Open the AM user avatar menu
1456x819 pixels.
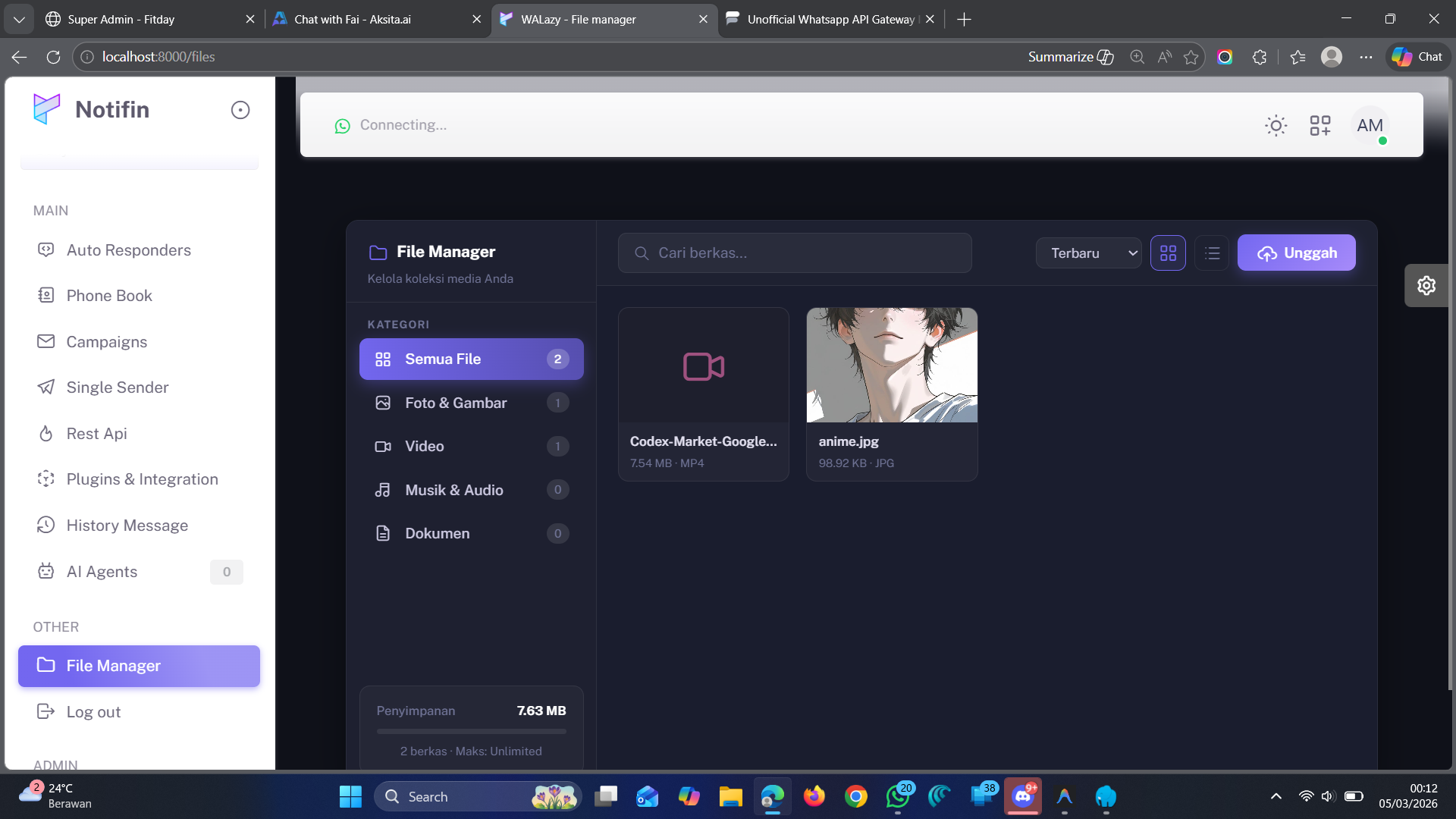(1370, 126)
